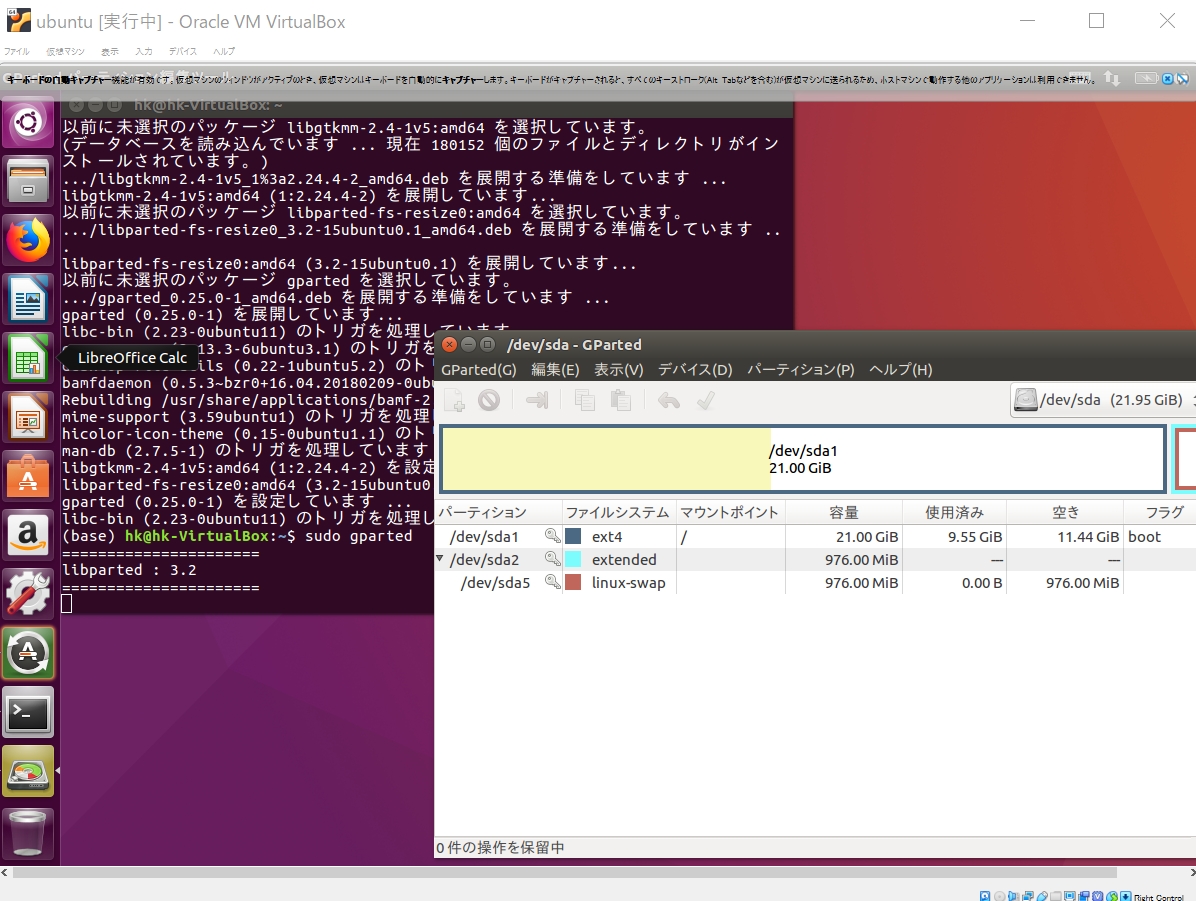Select the /dev/sda1 ext4 partition row
The image size is (1196, 901).
[815, 536]
